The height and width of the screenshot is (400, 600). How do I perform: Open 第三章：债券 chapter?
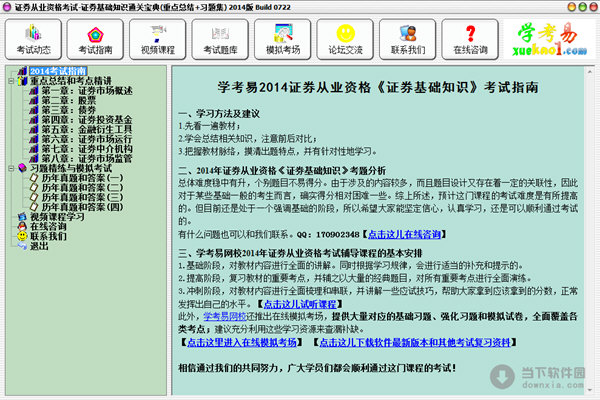pos(68,110)
